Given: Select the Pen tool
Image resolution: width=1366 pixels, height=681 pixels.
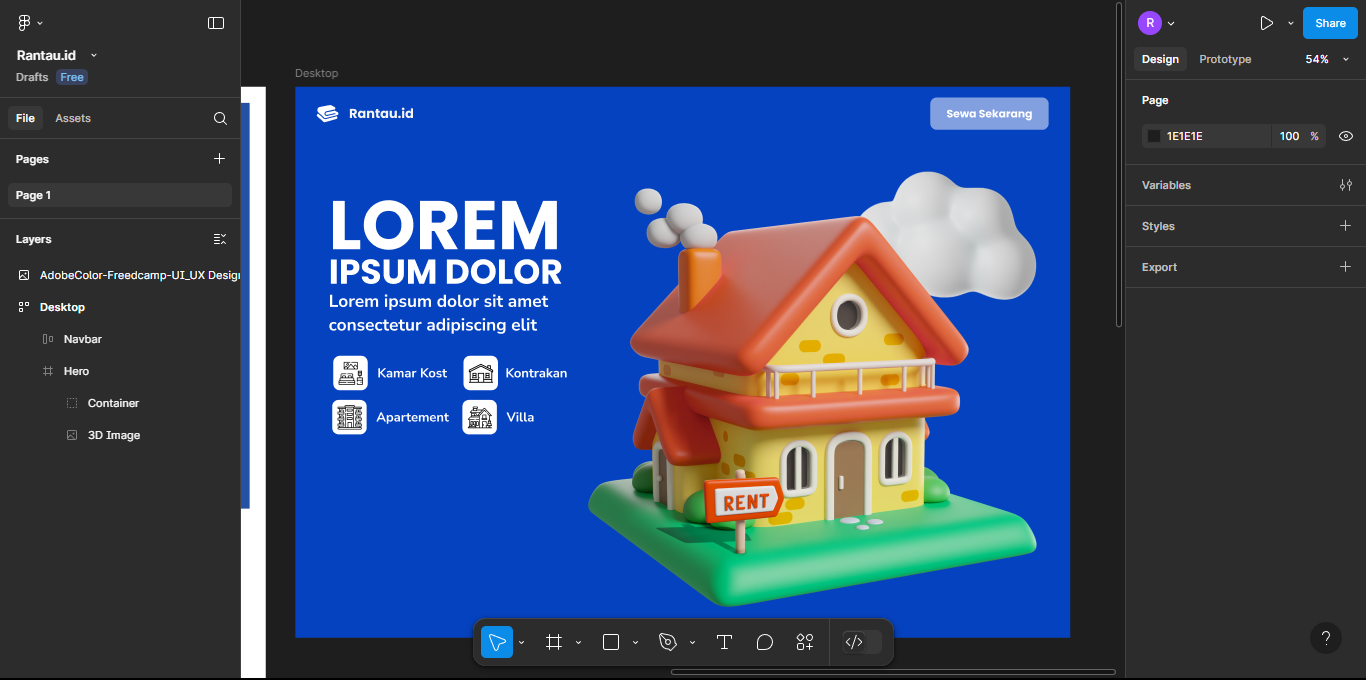Looking at the screenshot, I should click(x=668, y=642).
